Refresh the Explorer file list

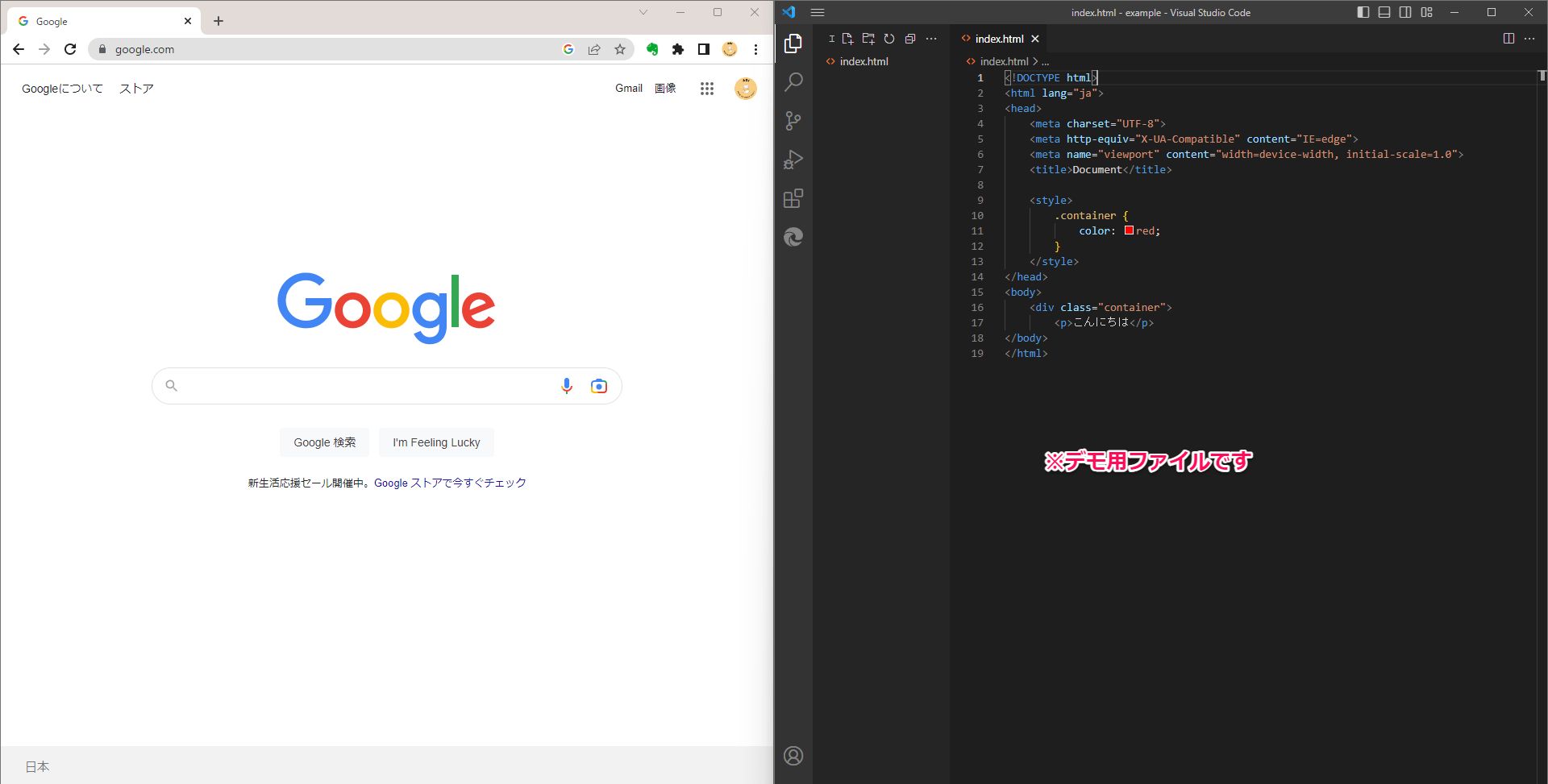pos(889,39)
